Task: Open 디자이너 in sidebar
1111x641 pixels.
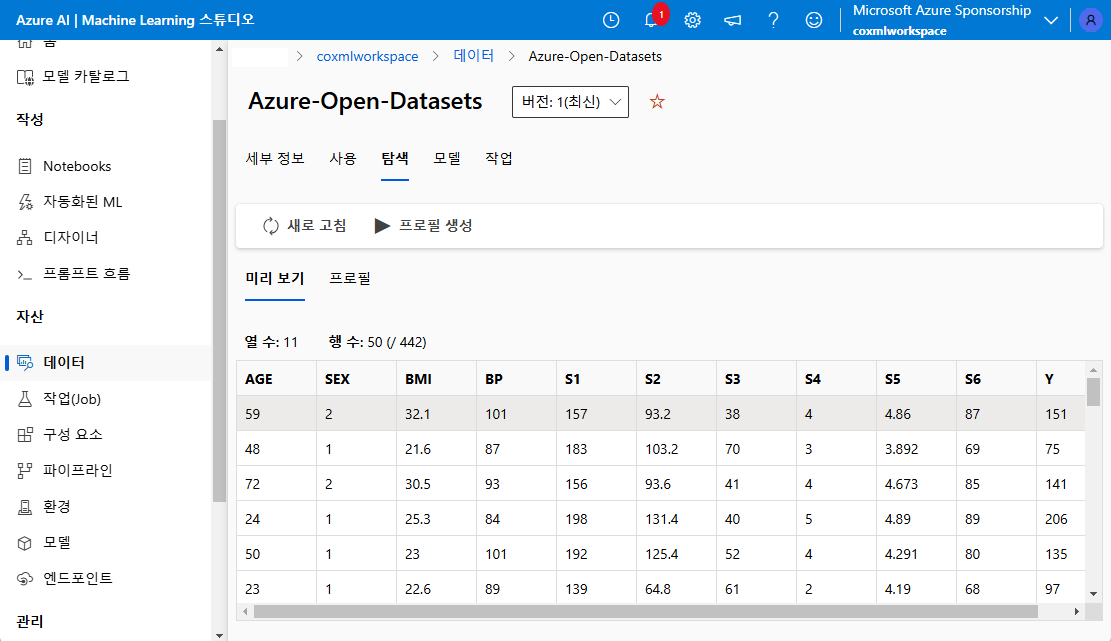Action: tap(71, 237)
